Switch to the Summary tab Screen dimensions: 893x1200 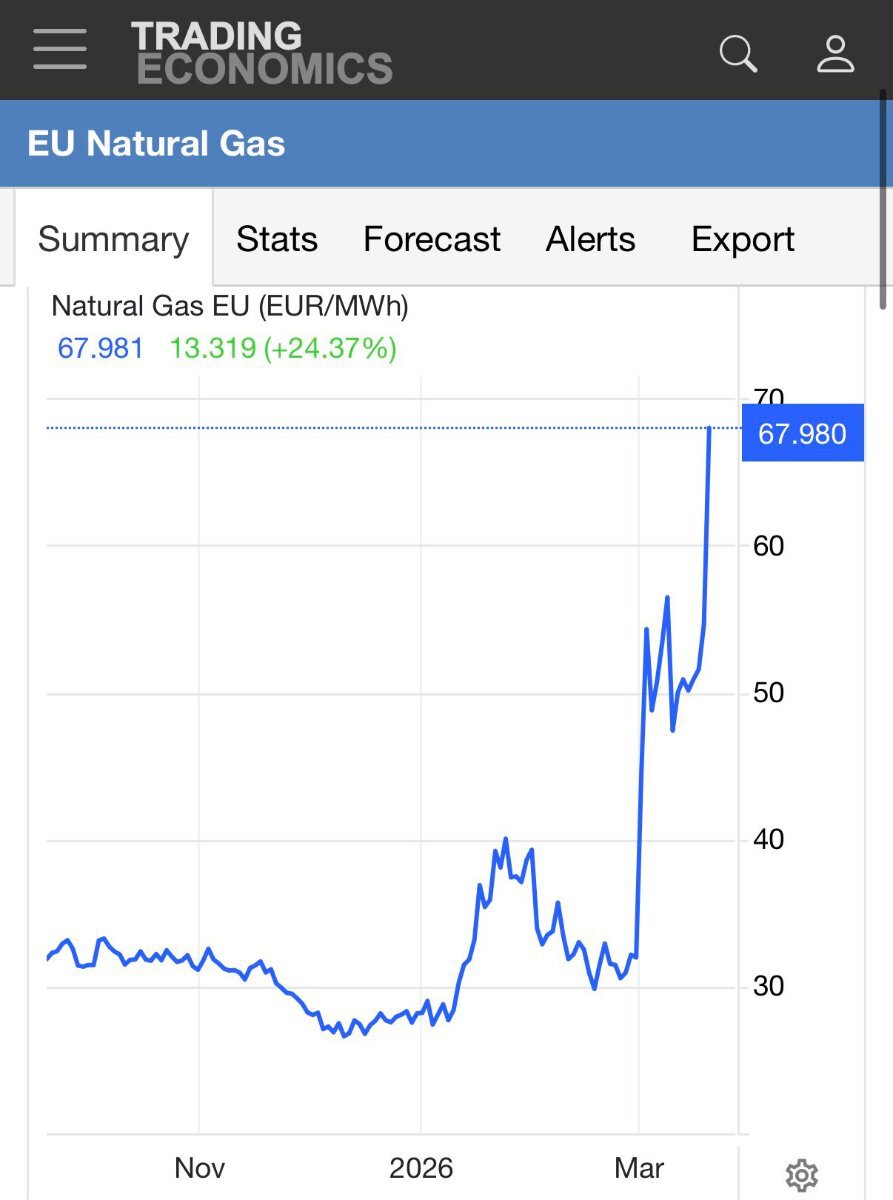click(x=113, y=240)
